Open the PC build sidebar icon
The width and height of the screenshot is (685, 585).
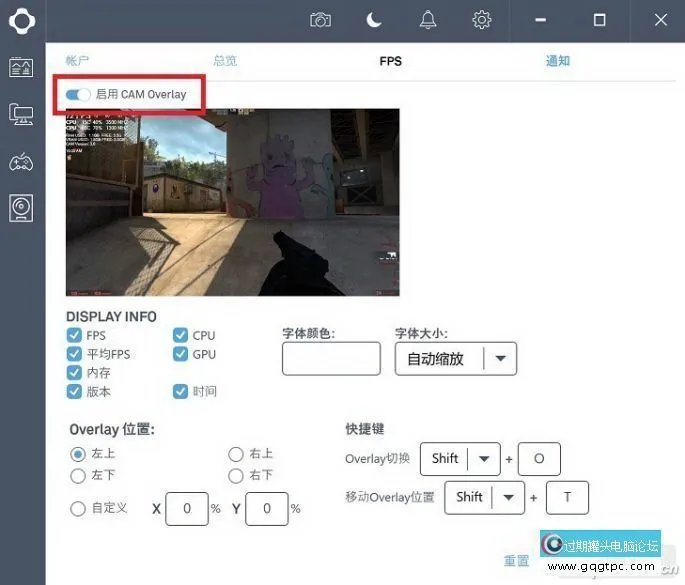click(x=21, y=114)
